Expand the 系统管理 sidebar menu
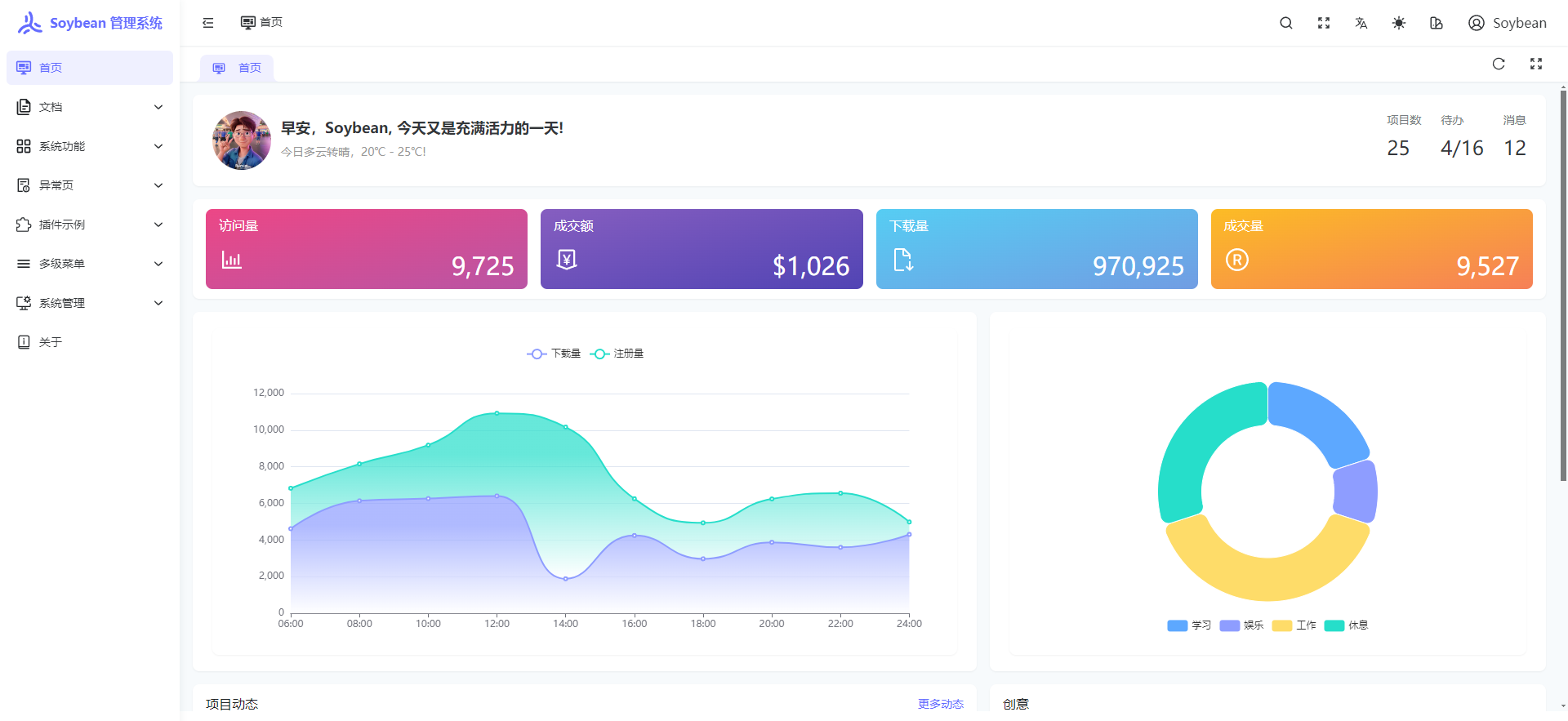This screenshot has width=1568, height=721. click(x=90, y=303)
